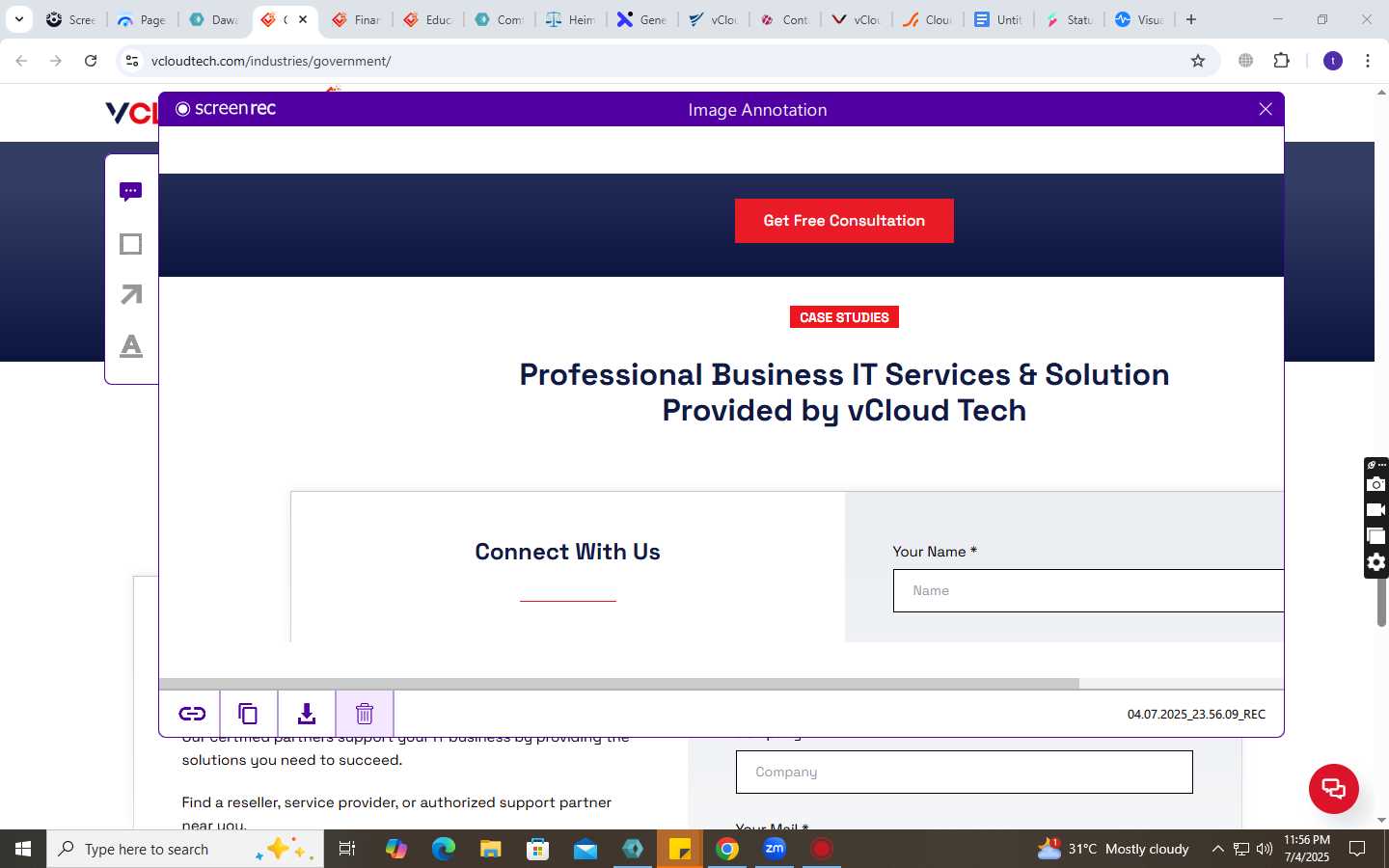Click the page vertical scrollbar thumb
Screen dimensions: 1389x868
[x=1381, y=603]
